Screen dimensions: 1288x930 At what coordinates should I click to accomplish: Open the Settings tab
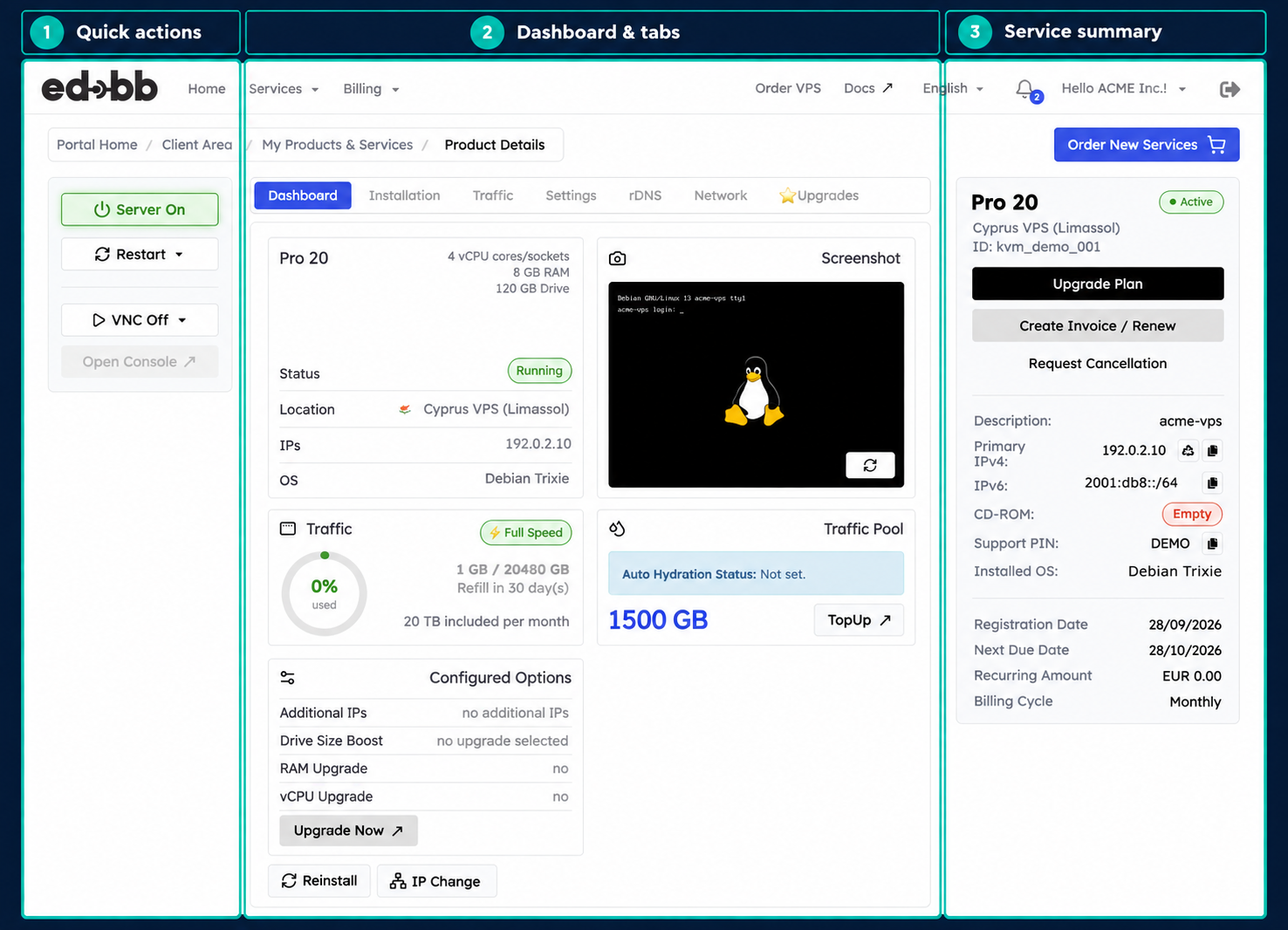click(571, 195)
